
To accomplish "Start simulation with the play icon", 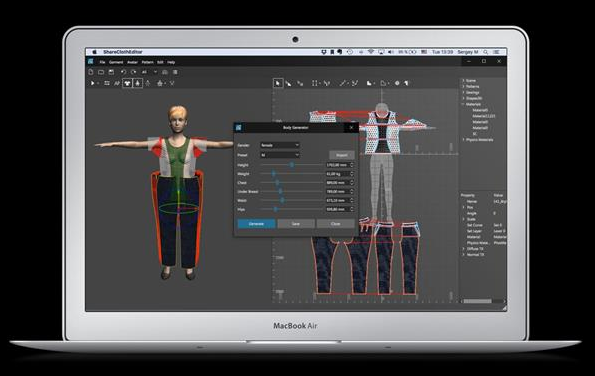I will 92,83.
